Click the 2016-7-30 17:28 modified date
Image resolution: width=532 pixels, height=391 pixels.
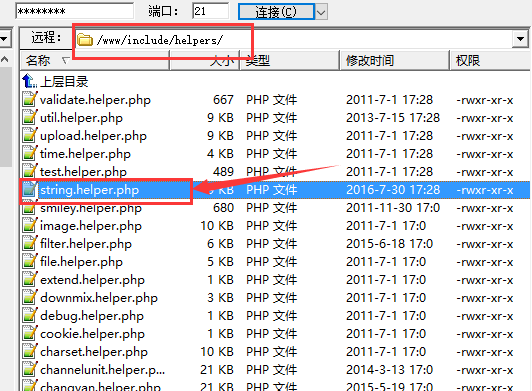tap(393, 190)
